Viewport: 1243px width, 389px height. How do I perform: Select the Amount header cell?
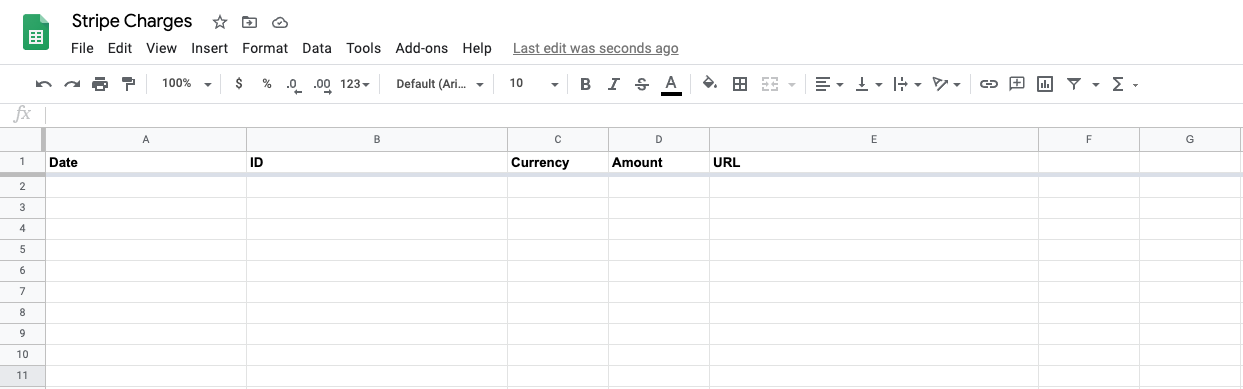pos(659,162)
